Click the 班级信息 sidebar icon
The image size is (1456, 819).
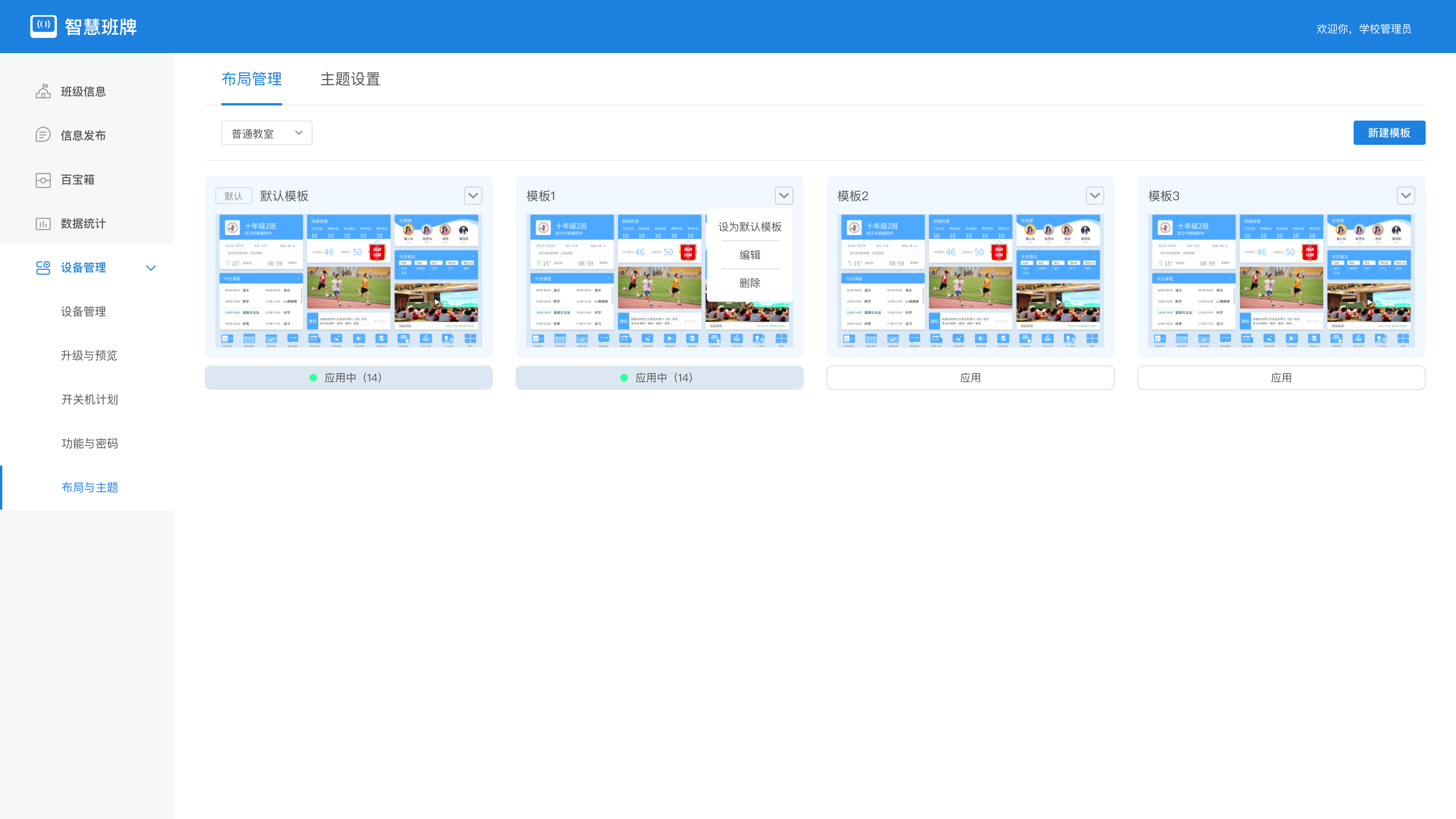click(x=43, y=91)
